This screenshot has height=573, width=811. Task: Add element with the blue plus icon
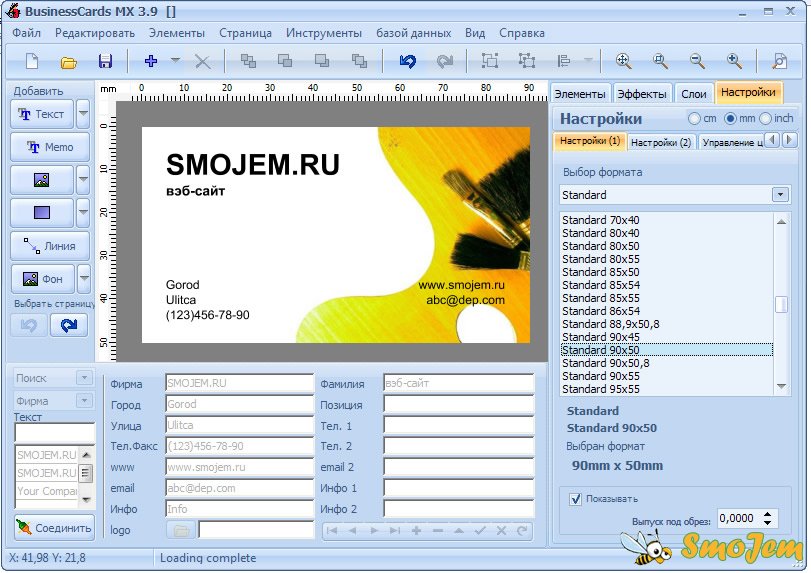[x=151, y=61]
